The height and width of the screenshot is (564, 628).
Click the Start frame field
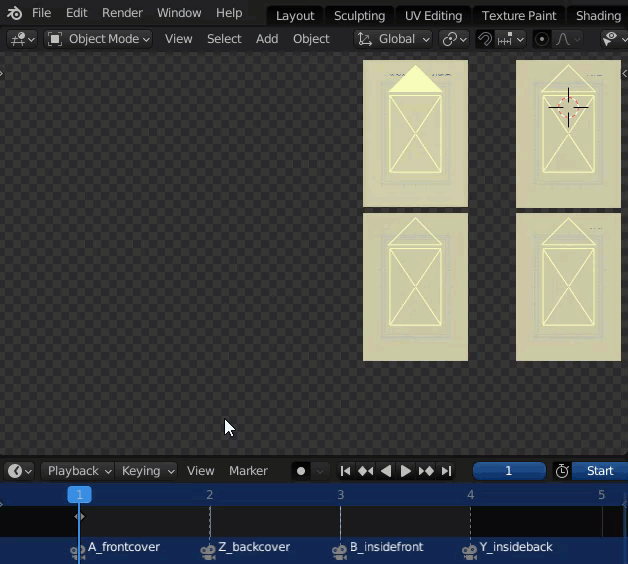600,471
